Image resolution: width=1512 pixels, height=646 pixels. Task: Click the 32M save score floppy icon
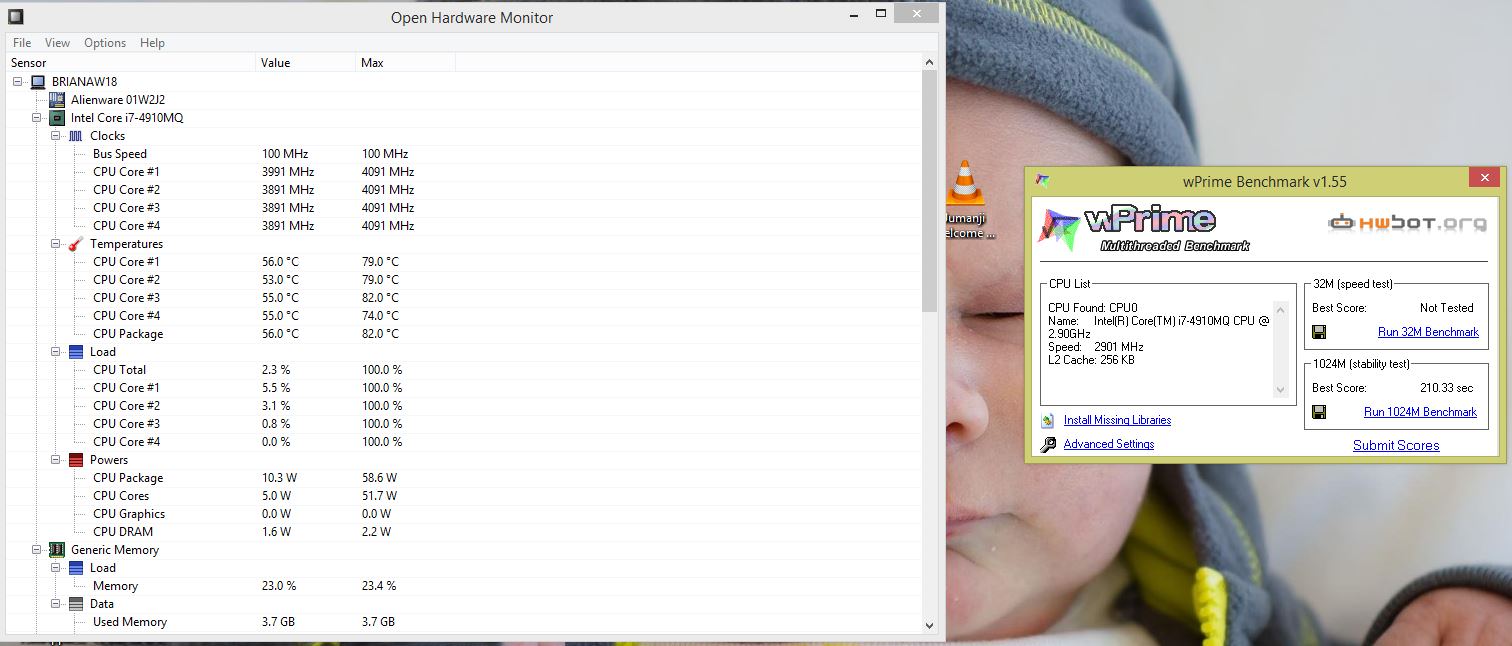tap(1319, 332)
